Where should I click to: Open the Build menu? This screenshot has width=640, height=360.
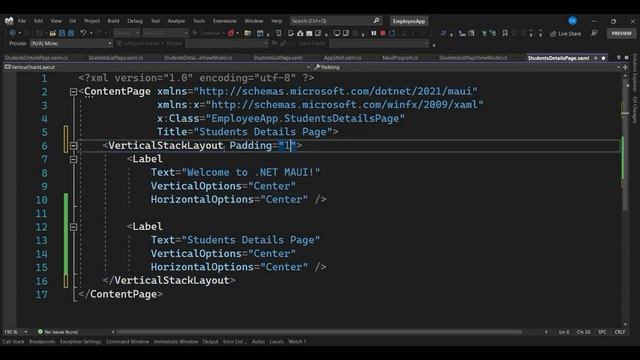coord(113,21)
